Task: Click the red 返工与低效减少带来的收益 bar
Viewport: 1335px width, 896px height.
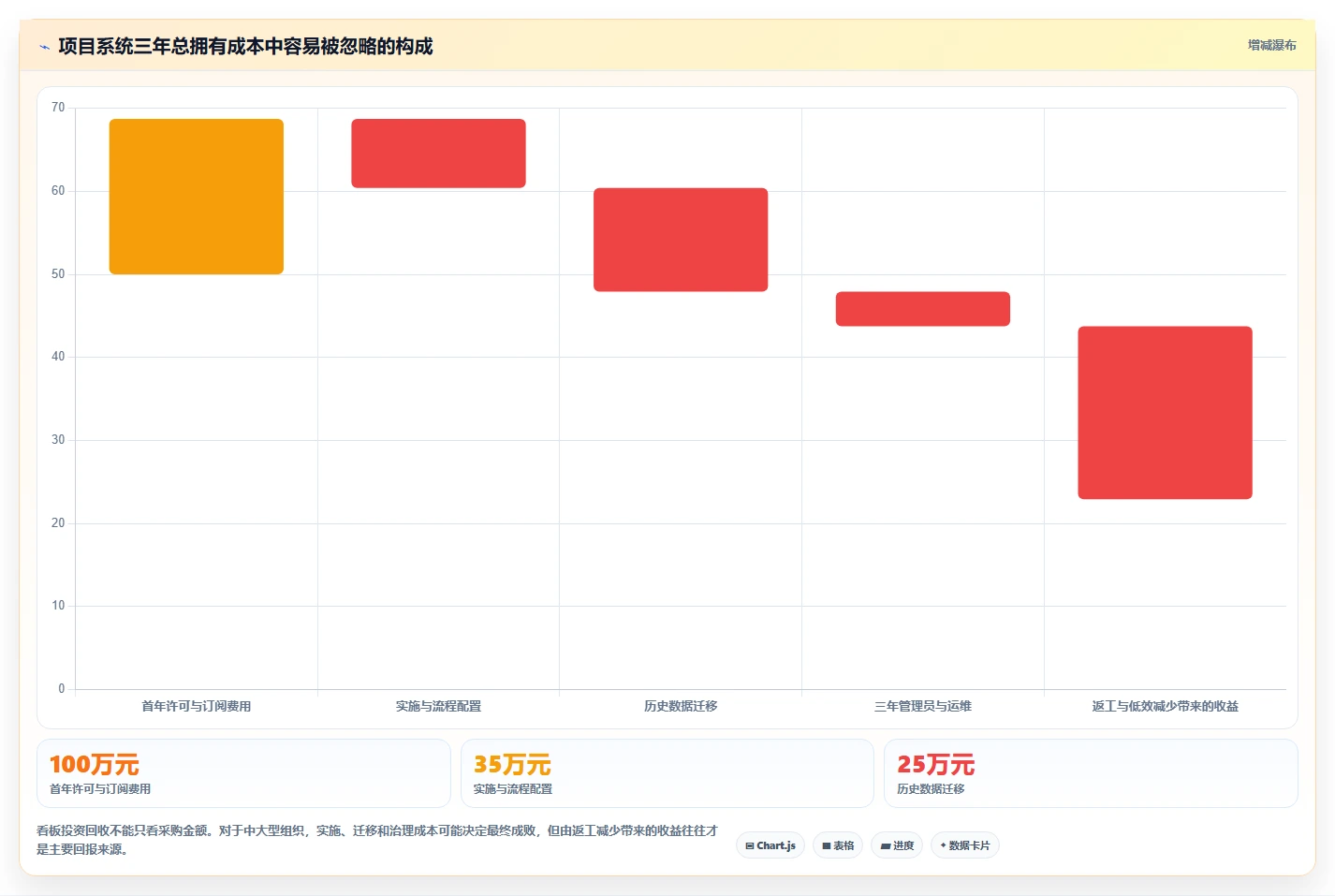Action: pos(1165,413)
